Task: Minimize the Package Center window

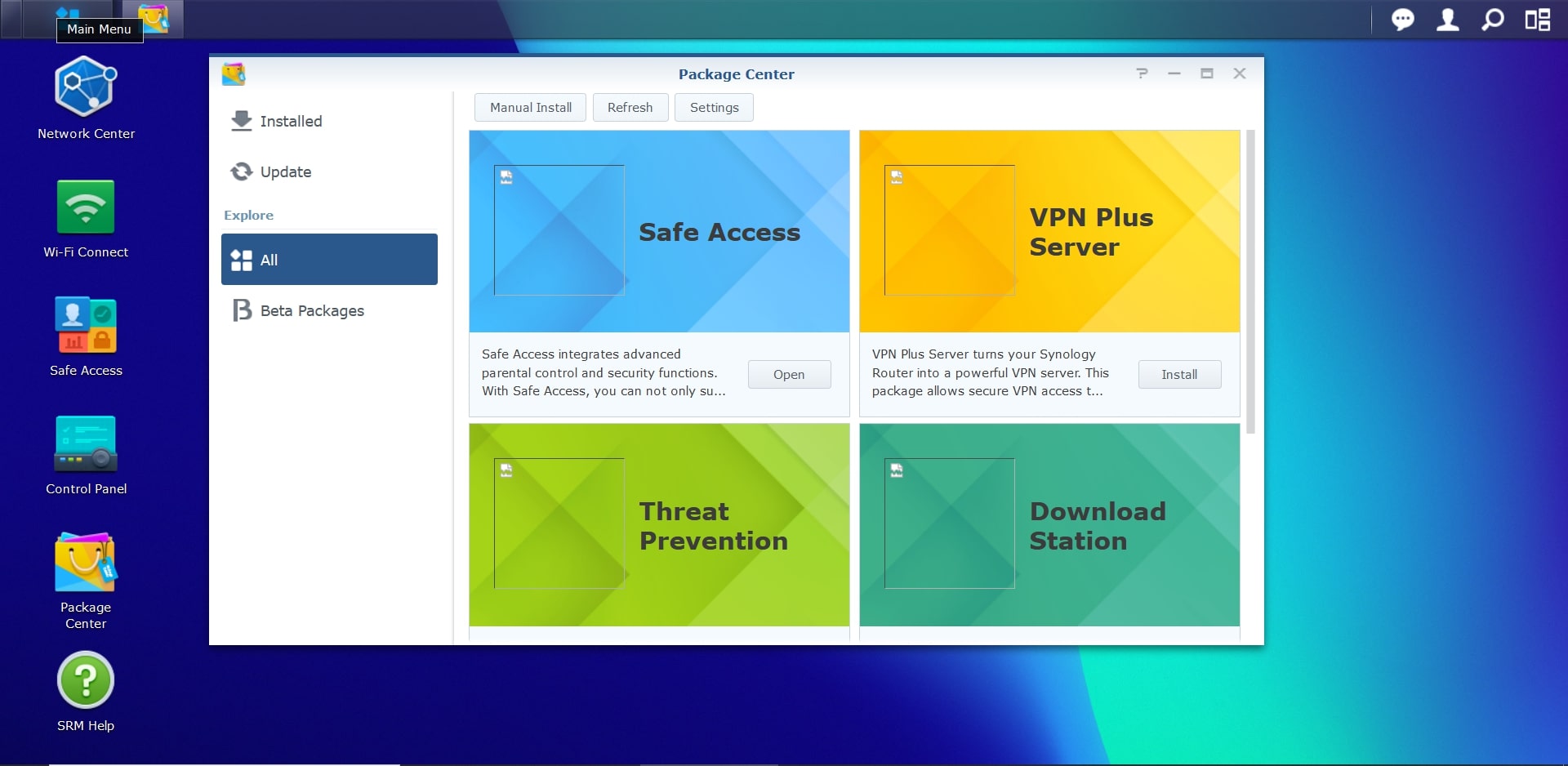Action: point(1174,73)
